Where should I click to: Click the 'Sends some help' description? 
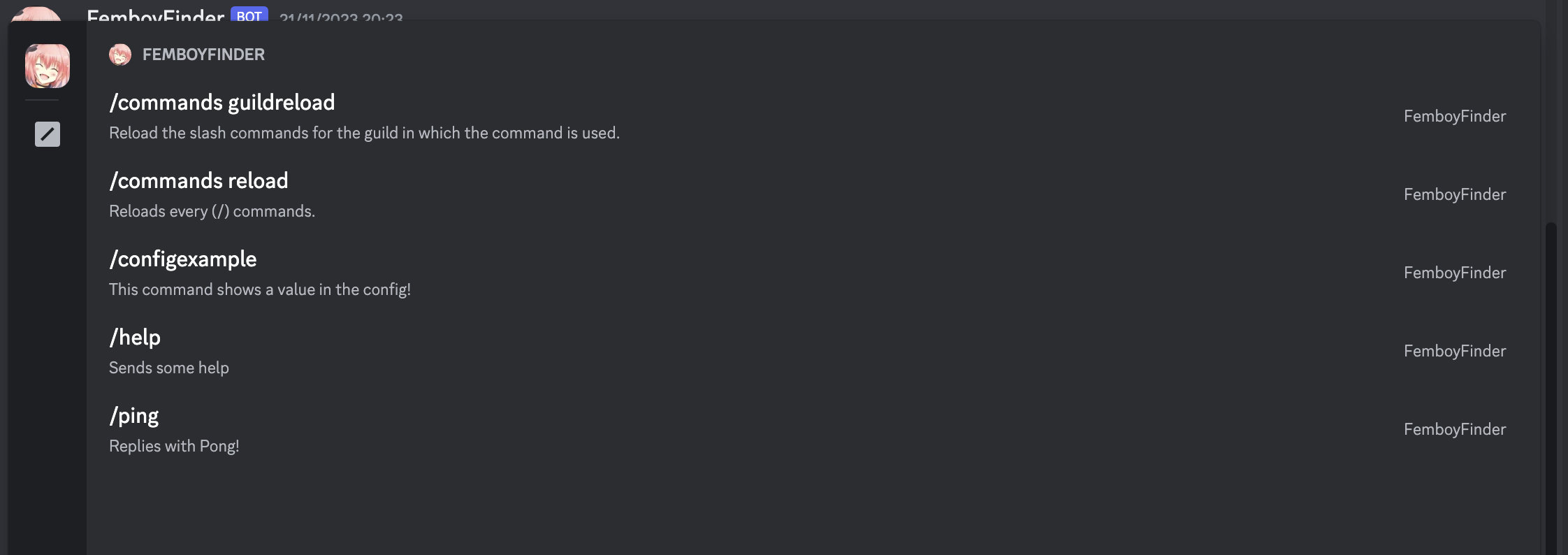pos(169,368)
